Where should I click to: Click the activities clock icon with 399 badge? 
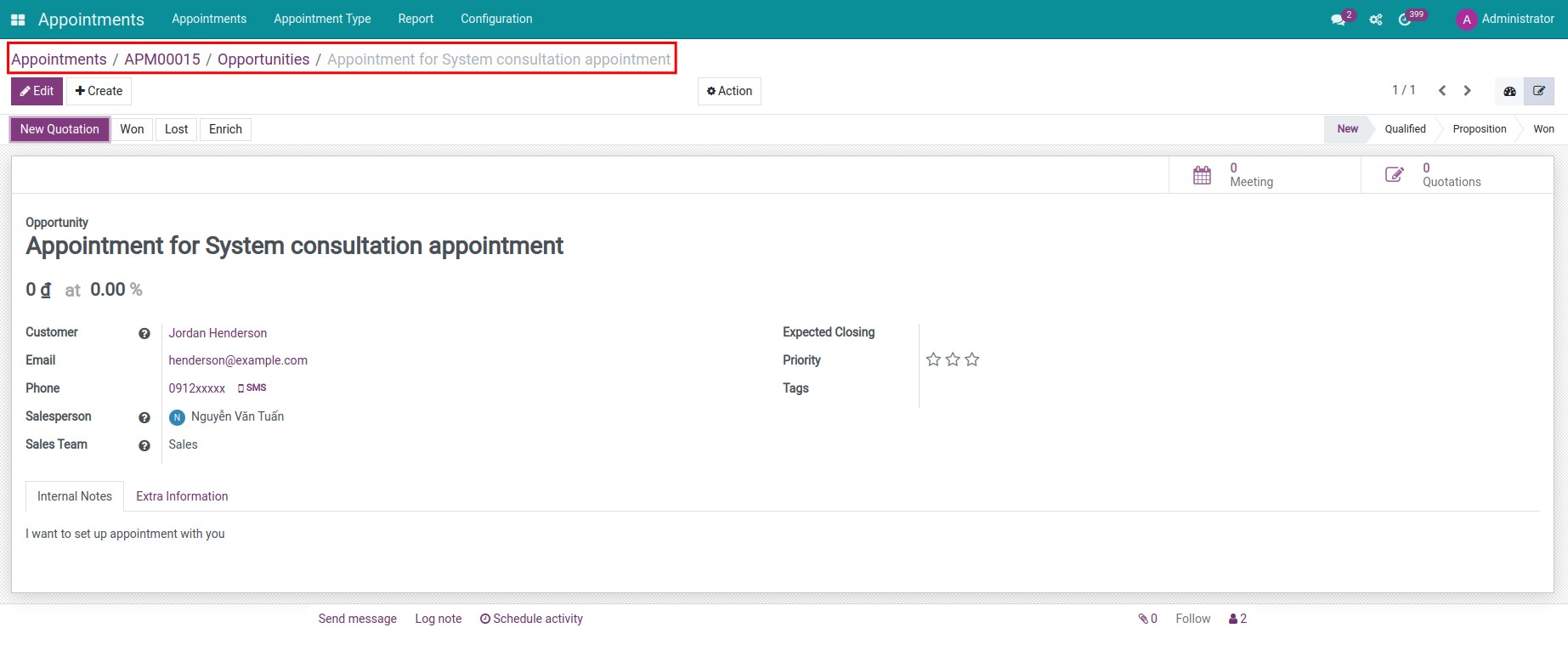point(1405,20)
